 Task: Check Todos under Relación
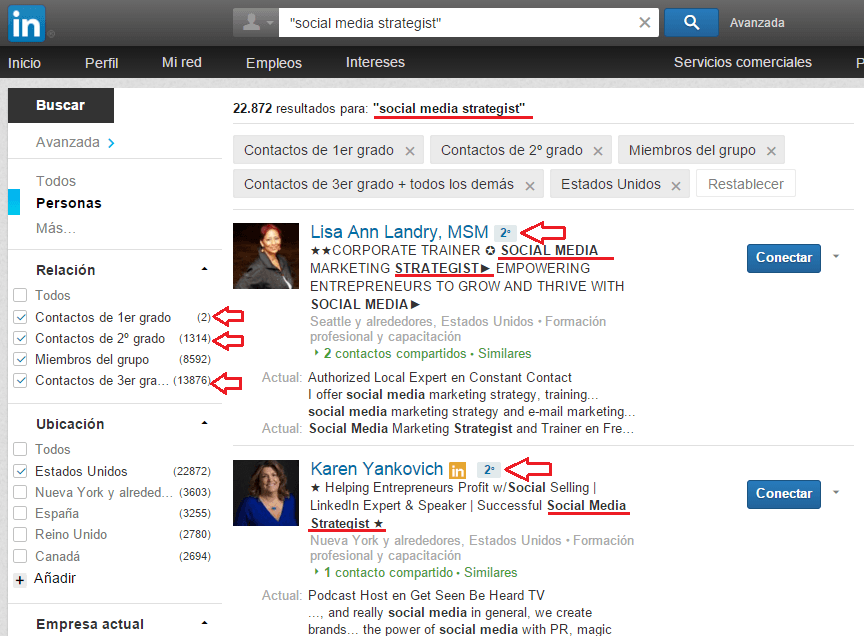coord(20,295)
